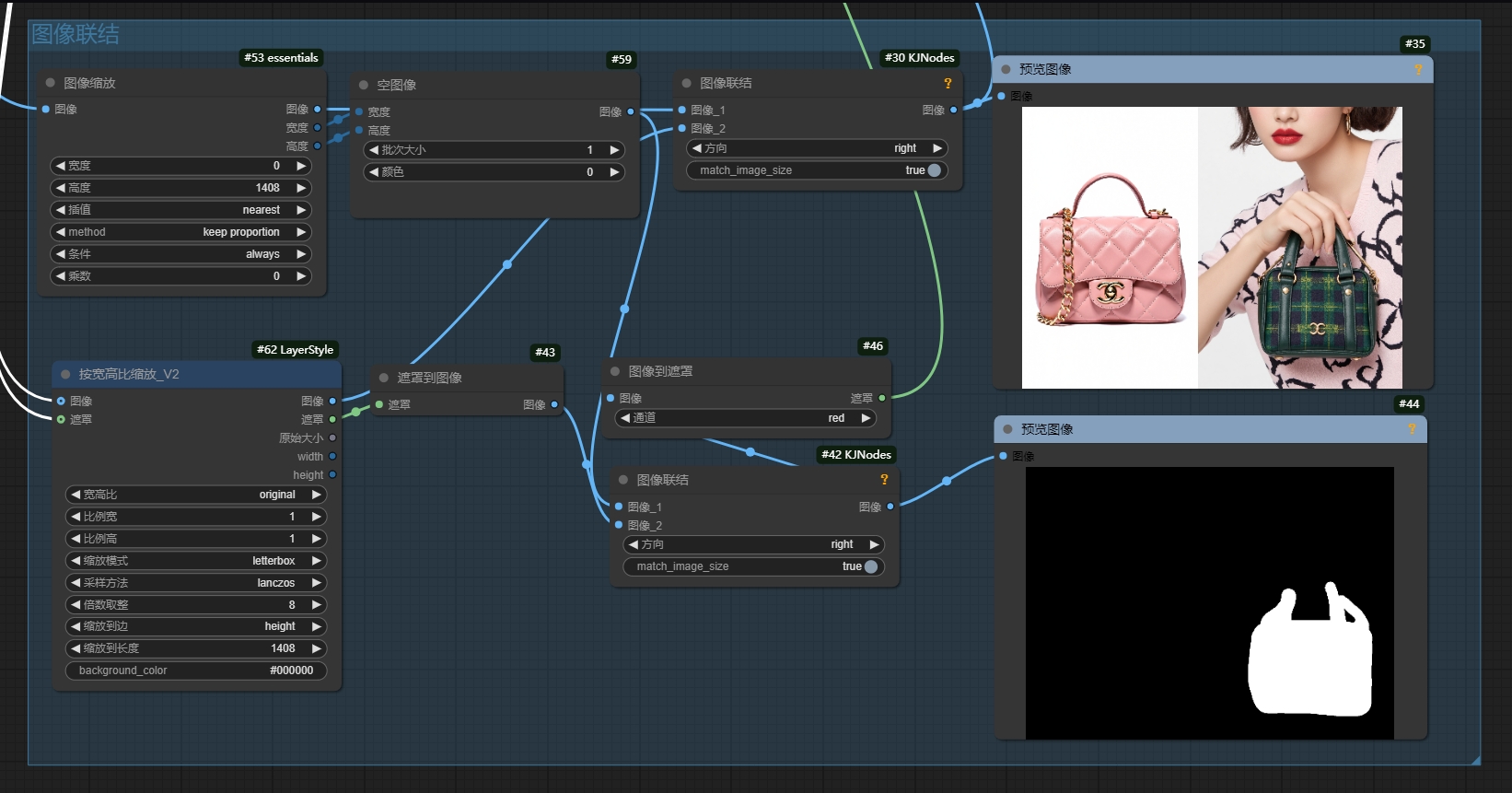Collapse the #30 图像联结 node via its title dot
Screen dimensions: 1512x793
tap(687, 83)
